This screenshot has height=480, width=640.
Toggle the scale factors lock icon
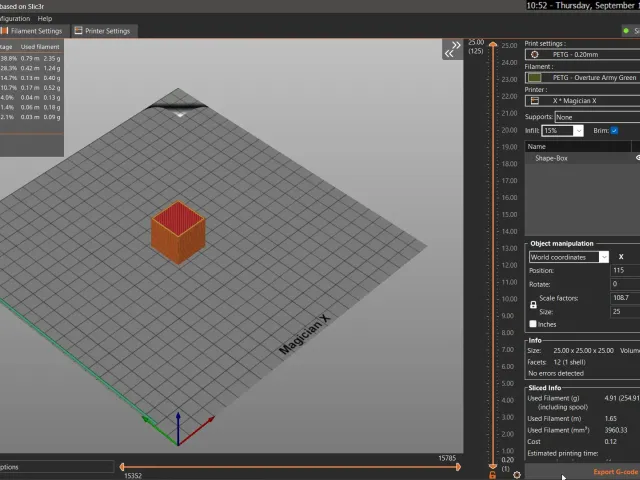pyautogui.click(x=533, y=305)
